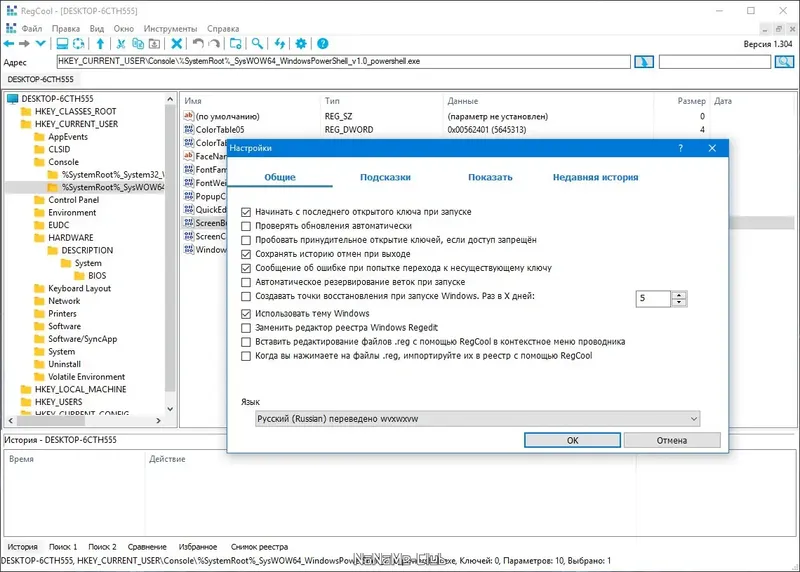This screenshot has height=572, width=800.
Task: Toggle 'Сообщение об ошибке при попытке перехода' checkbox
Action: (246, 268)
